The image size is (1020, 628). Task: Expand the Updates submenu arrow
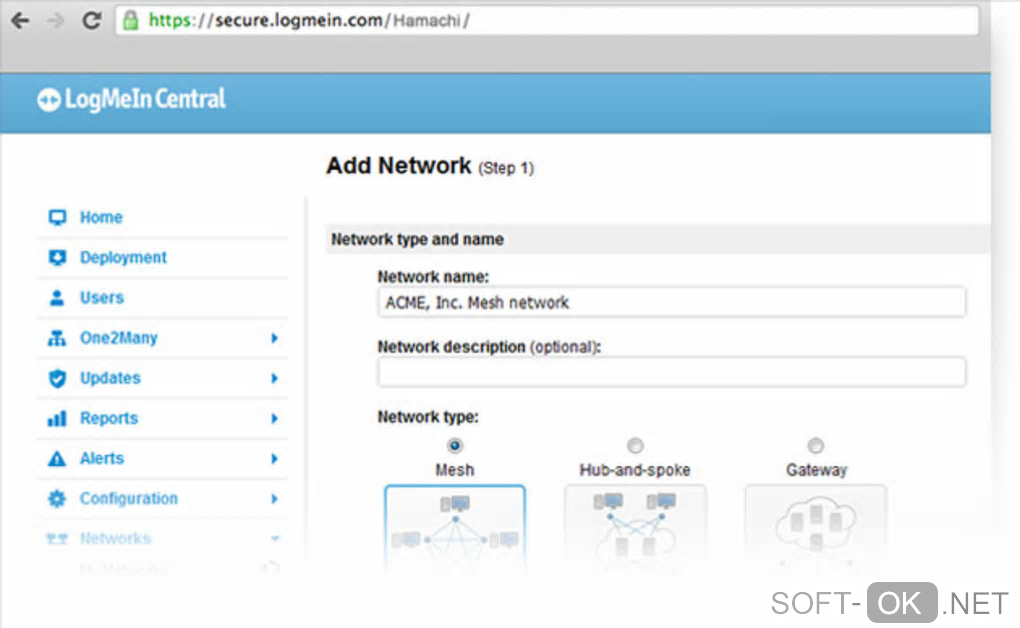[274, 378]
